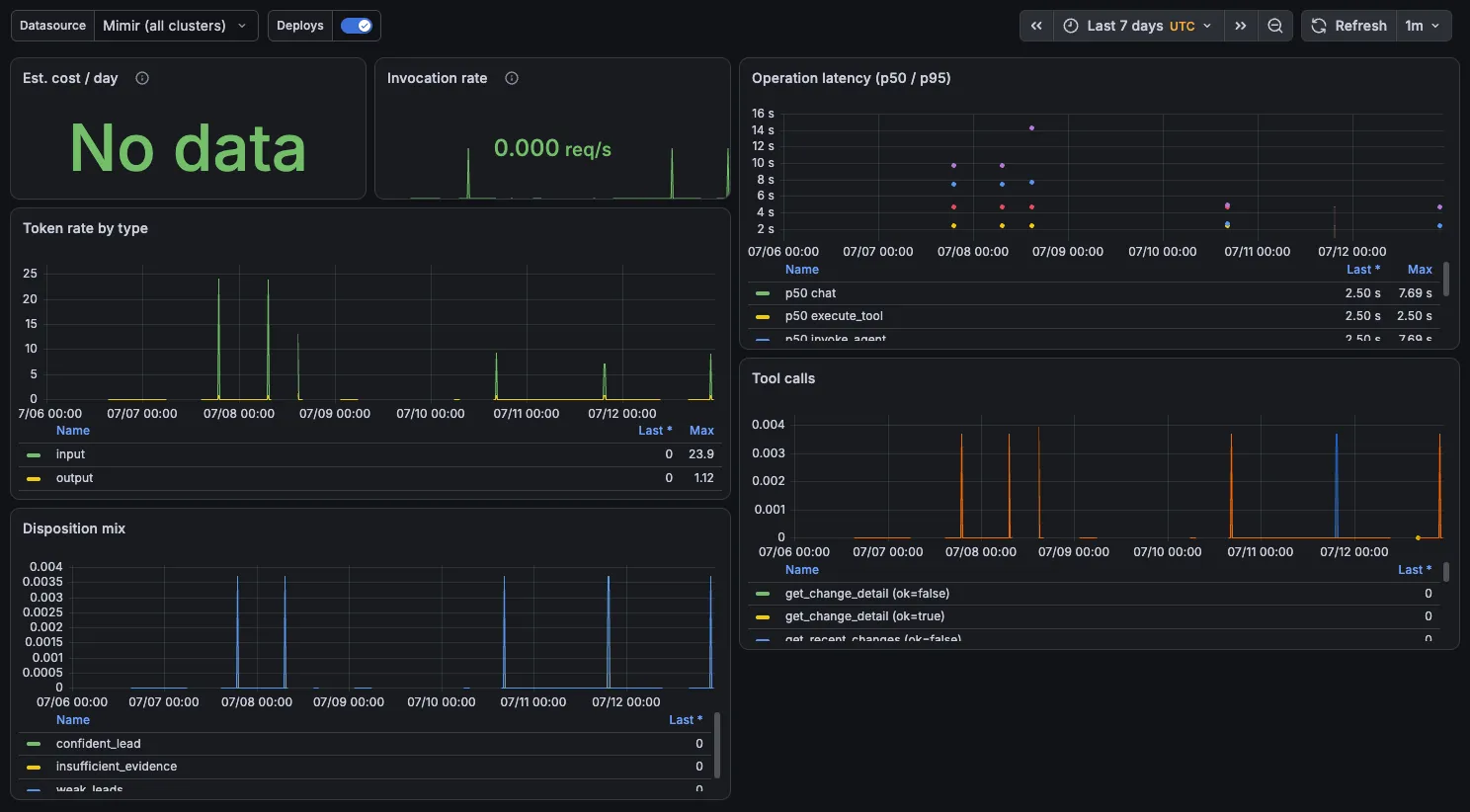Click the 0.000 req/s invocation rate value

pyautogui.click(x=552, y=148)
